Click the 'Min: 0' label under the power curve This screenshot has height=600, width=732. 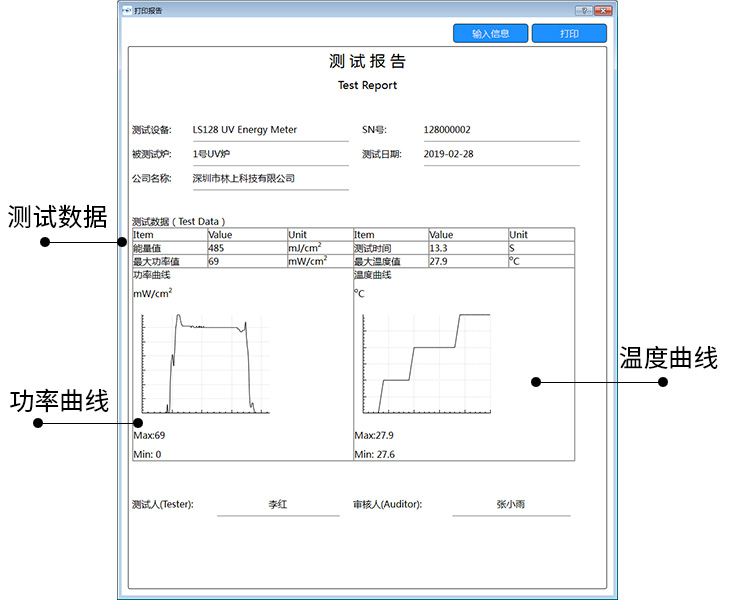[148, 454]
